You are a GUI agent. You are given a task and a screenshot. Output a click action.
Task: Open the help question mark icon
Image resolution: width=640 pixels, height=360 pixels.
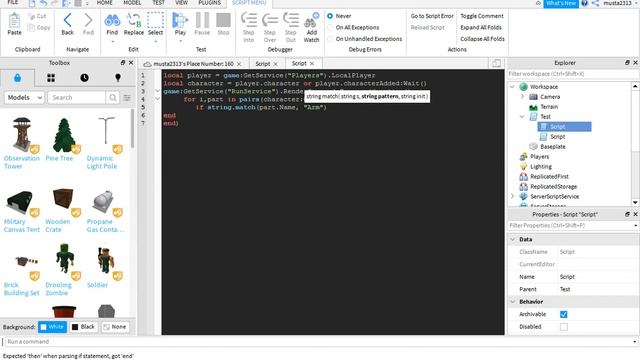[x=584, y=3]
